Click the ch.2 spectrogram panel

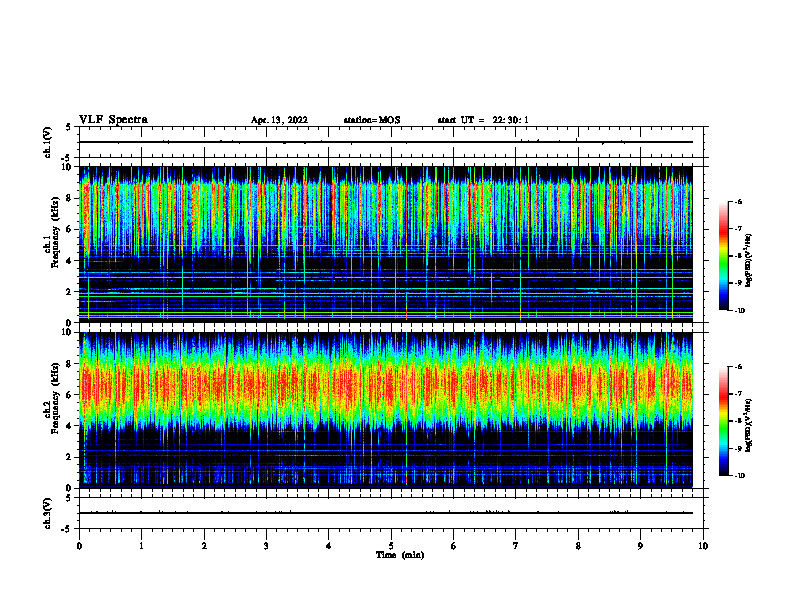pyautogui.click(x=386, y=410)
